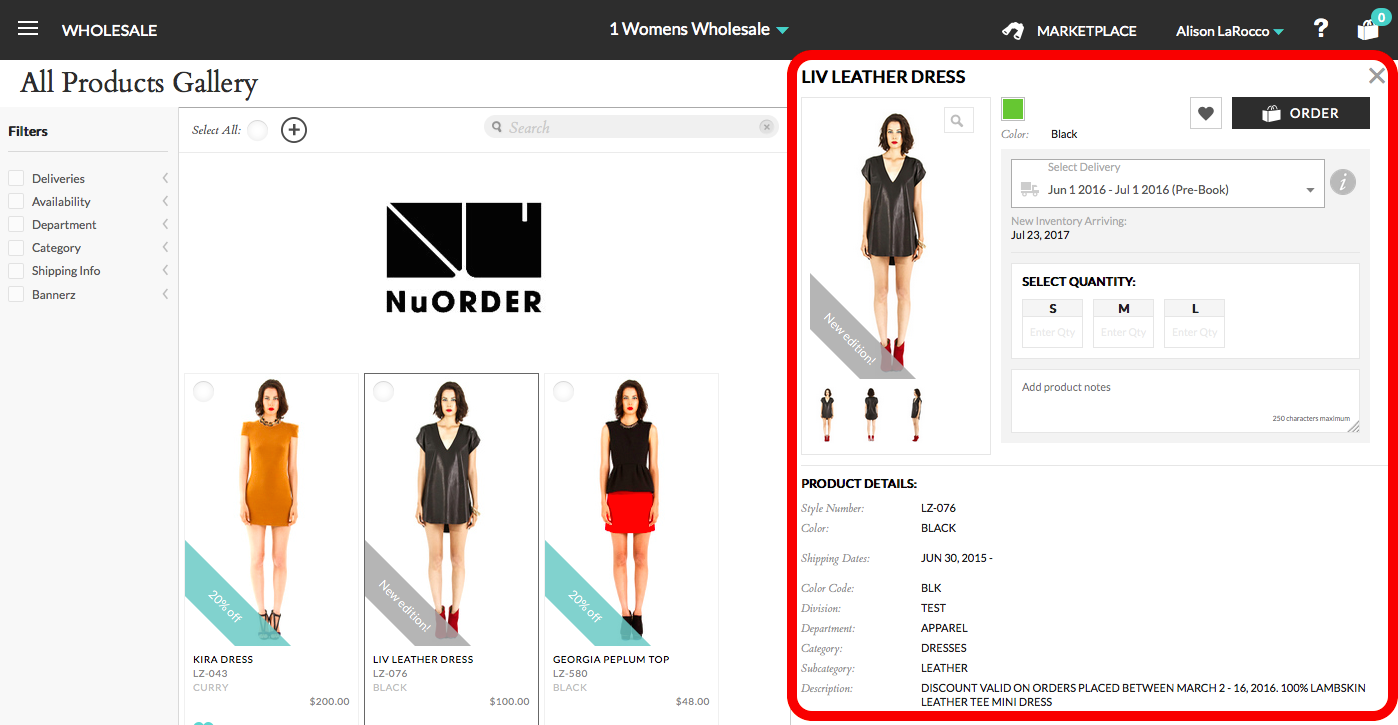Click the delivery info icon
Screen dimensions: 1398x725
pos(1343,183)
